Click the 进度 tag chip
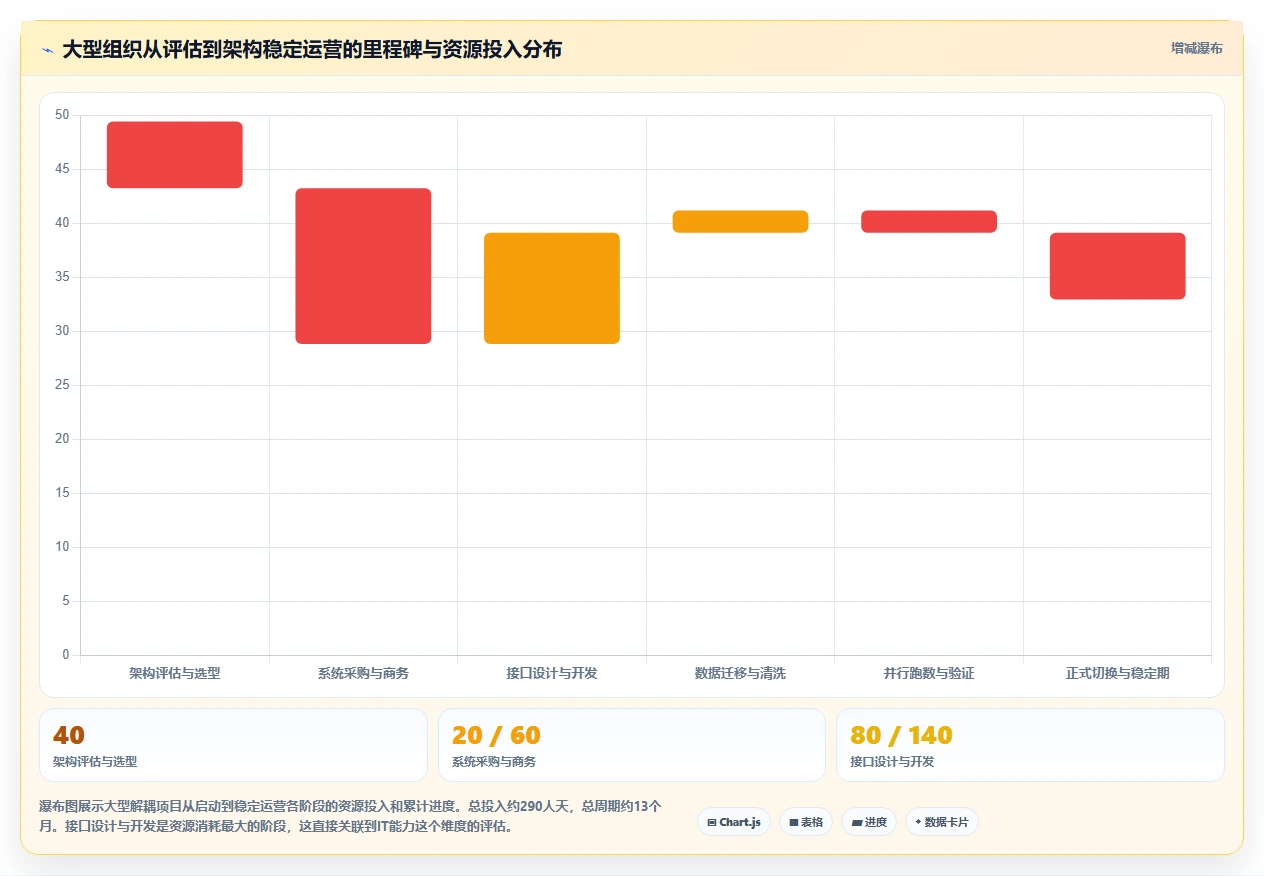The image size is (1264, 876). coord(869,822)
